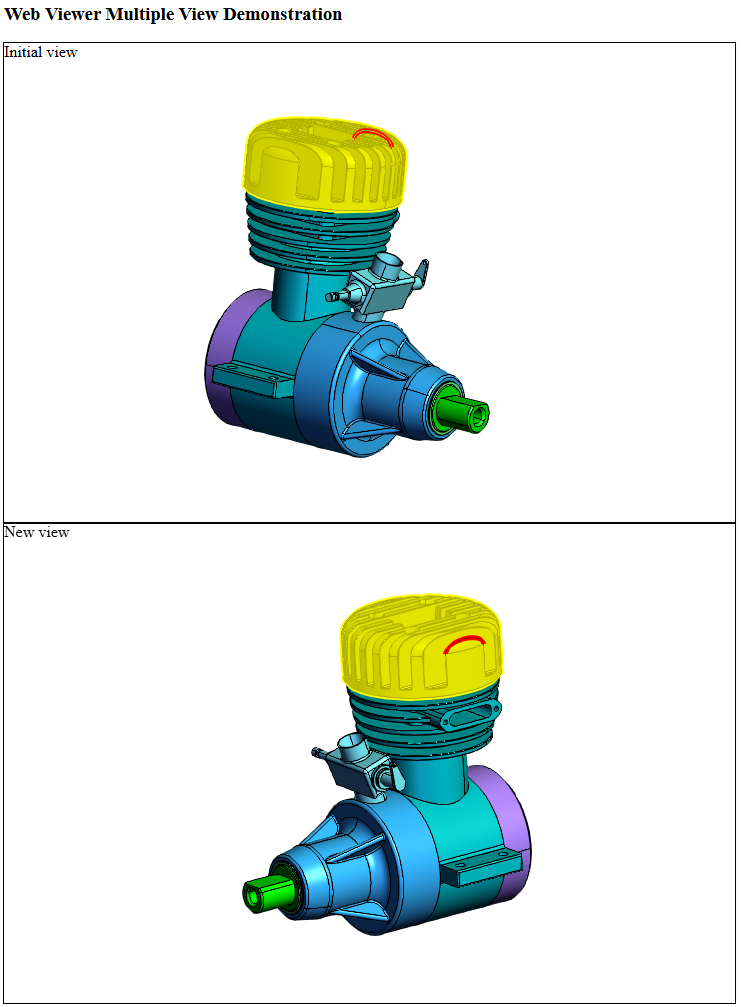Screen dimensions: 743x1007
Task: Click the yellow cylinder head in Initial view
Action: (x=300, y=170)
